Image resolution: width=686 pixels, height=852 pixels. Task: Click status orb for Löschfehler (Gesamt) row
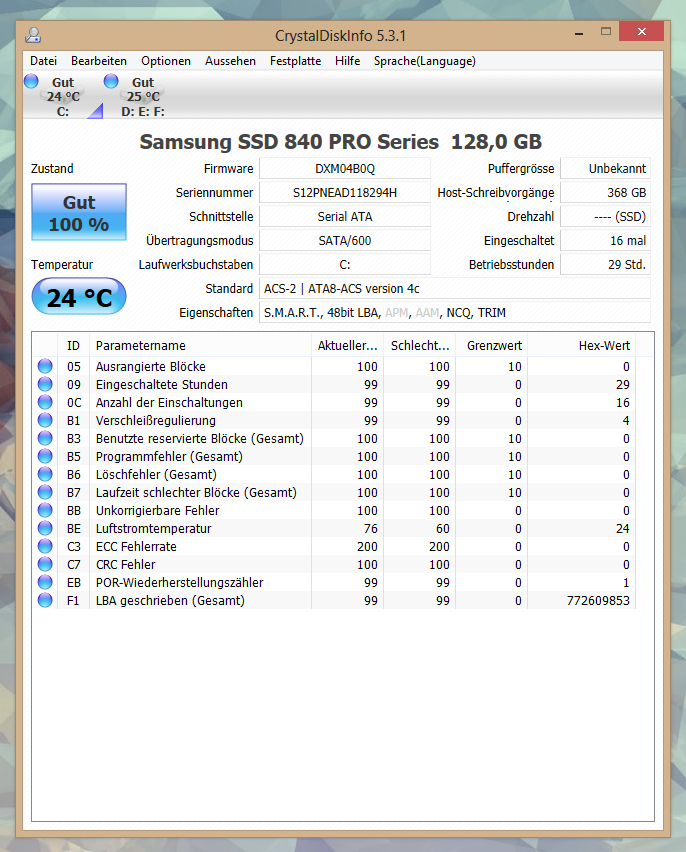coord(45,474)
